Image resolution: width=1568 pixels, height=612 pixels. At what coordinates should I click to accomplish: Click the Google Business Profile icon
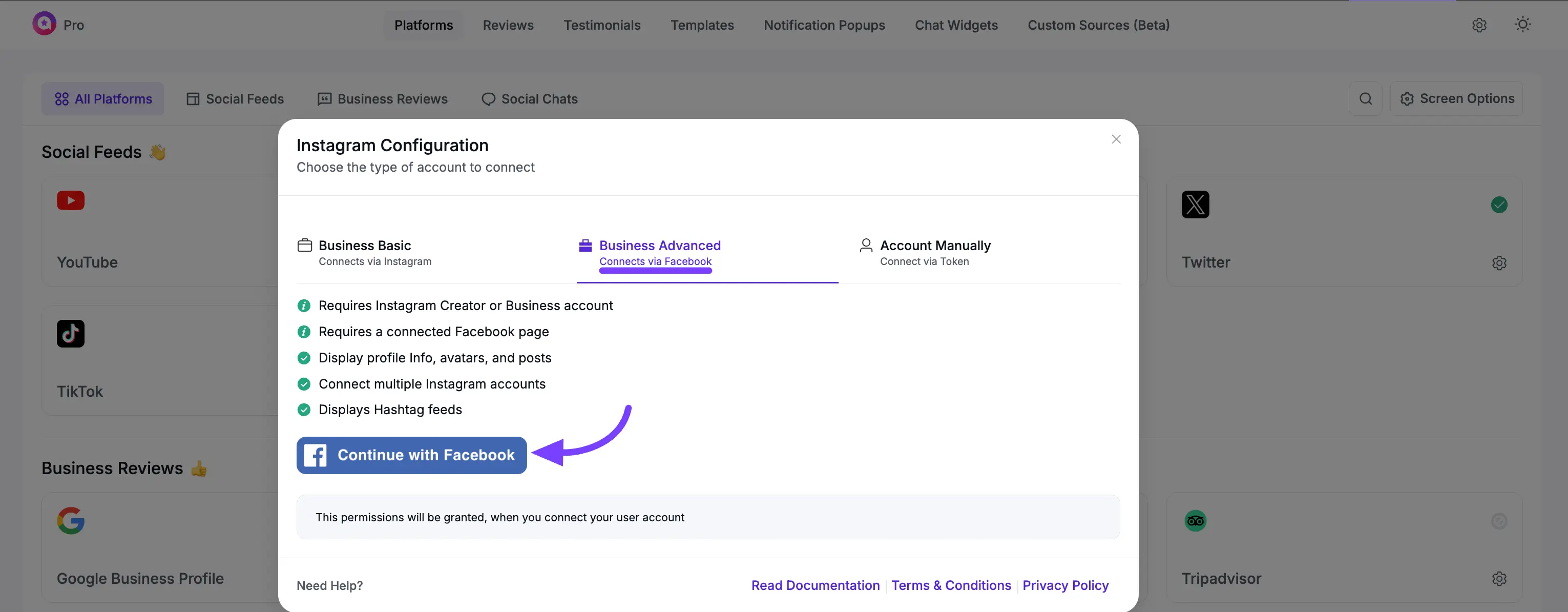(71, 521)
